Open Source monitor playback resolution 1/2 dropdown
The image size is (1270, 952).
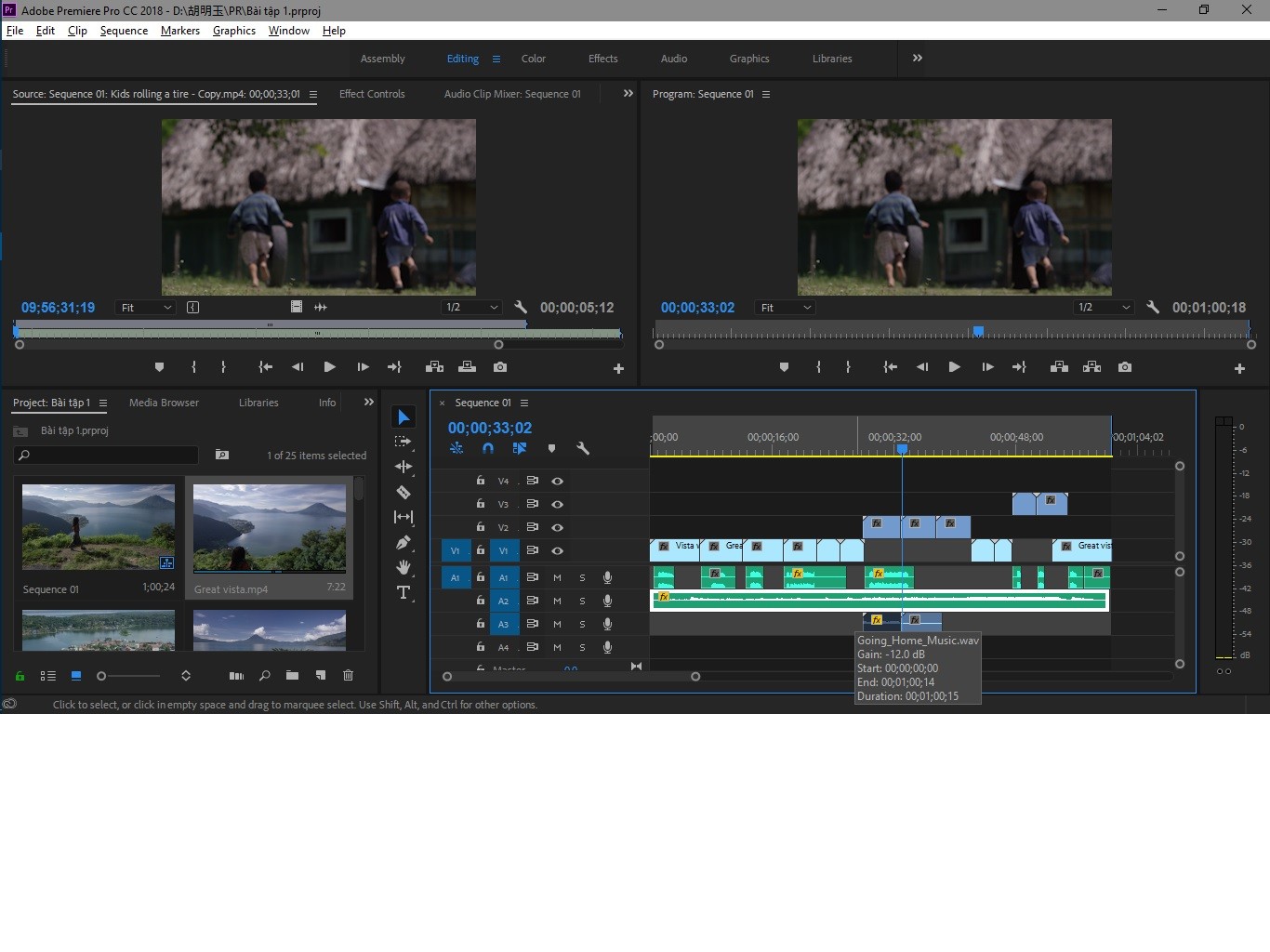click(x=470, y=308)
